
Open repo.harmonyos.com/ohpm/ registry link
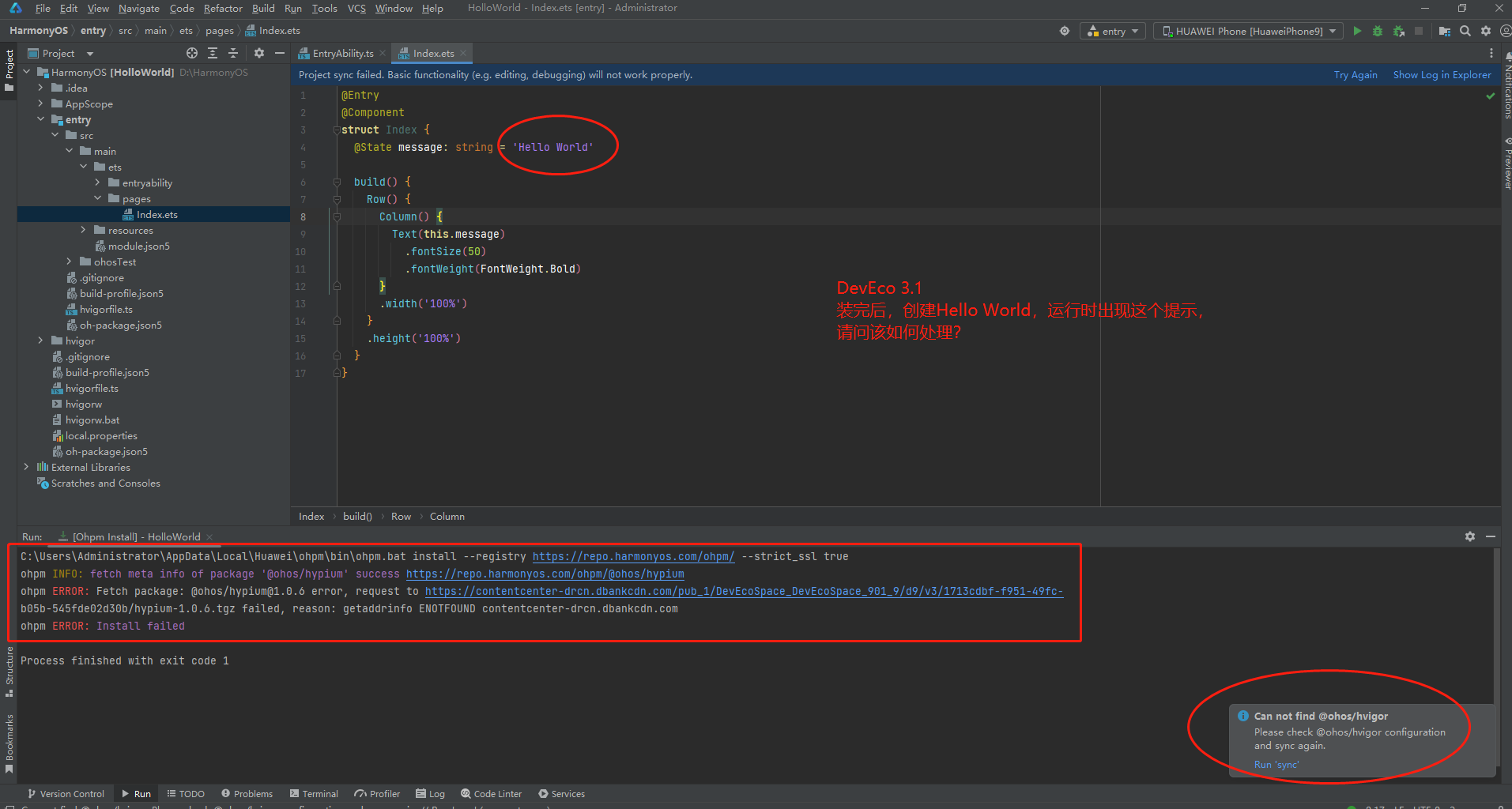(x=633, y=556)
